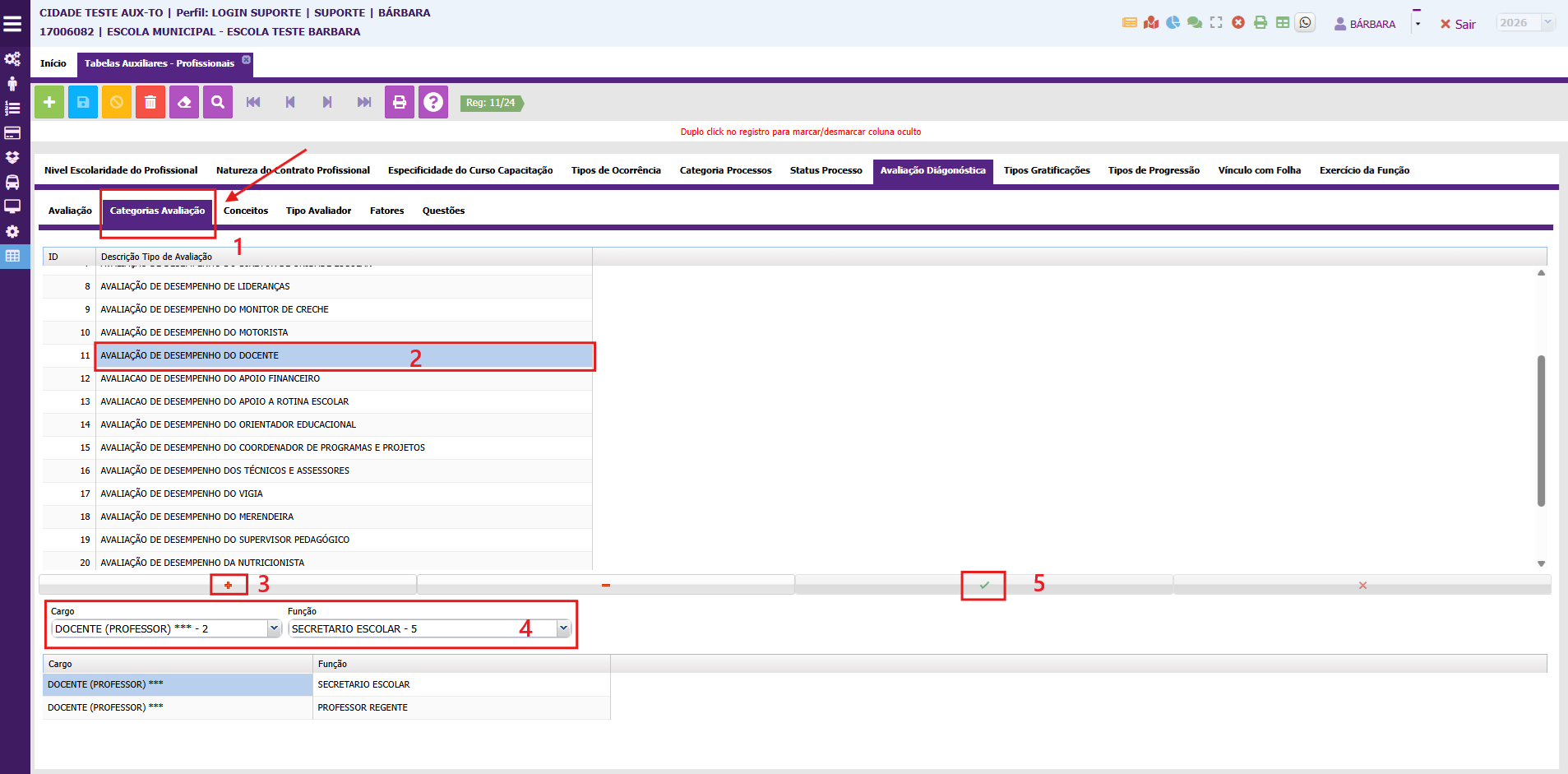Expand the Cargo dropdown
Image resolution: width=1568 pixels, height=774 pixels.
[x=274, y=628]
